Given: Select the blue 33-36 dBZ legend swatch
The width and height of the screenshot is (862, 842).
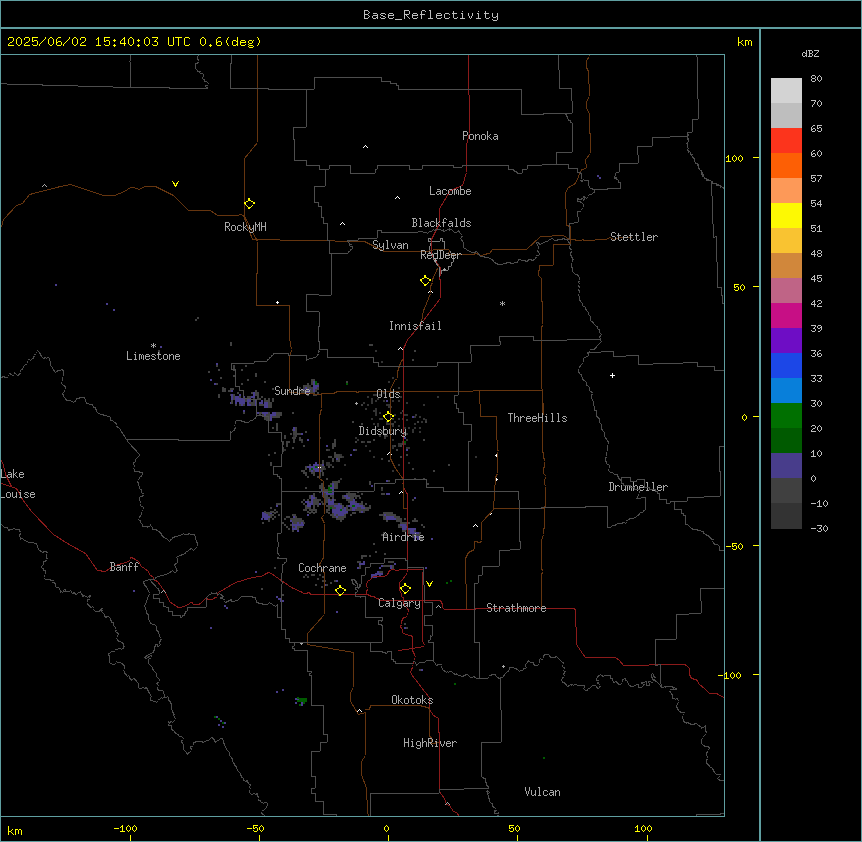Looking at the screenshot, I should pyautogui.click(x=786, y=365).
